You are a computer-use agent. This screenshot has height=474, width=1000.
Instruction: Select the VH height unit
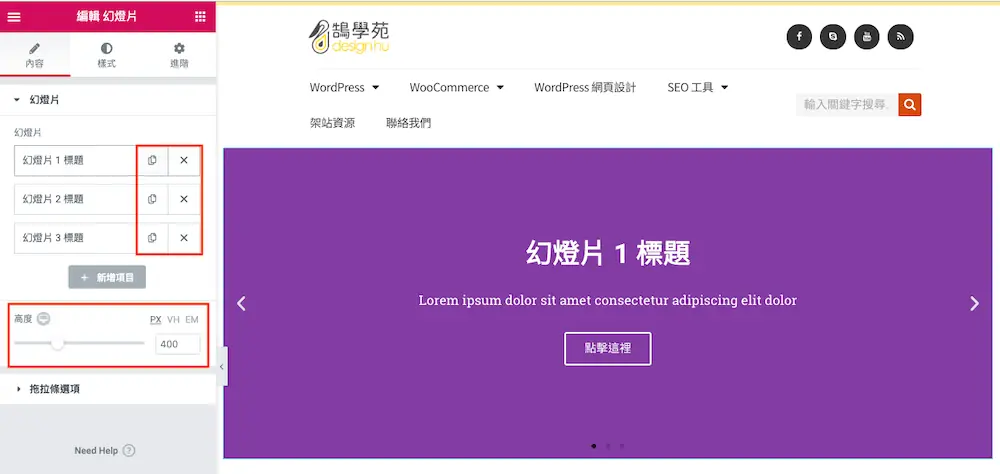pyautogui.click(x=173, y=320)
